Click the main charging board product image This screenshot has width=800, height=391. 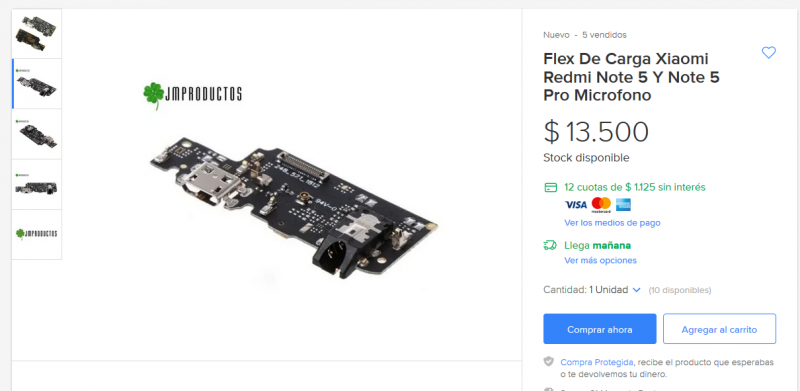tap(294, 207)
